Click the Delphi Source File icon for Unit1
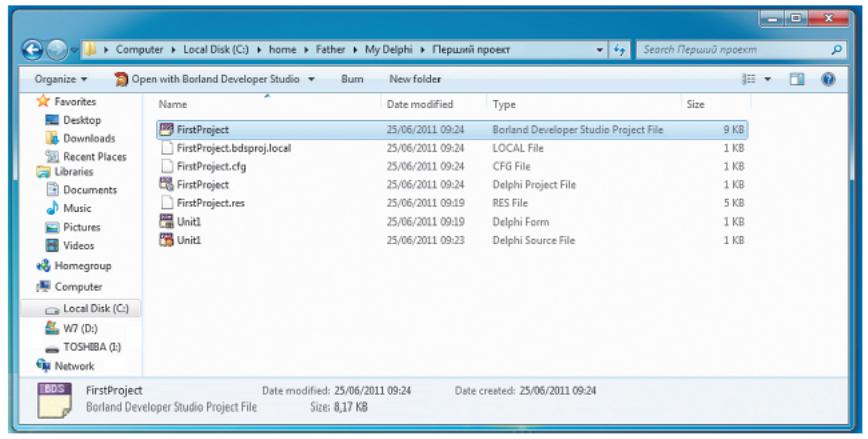 pos(166,240)
